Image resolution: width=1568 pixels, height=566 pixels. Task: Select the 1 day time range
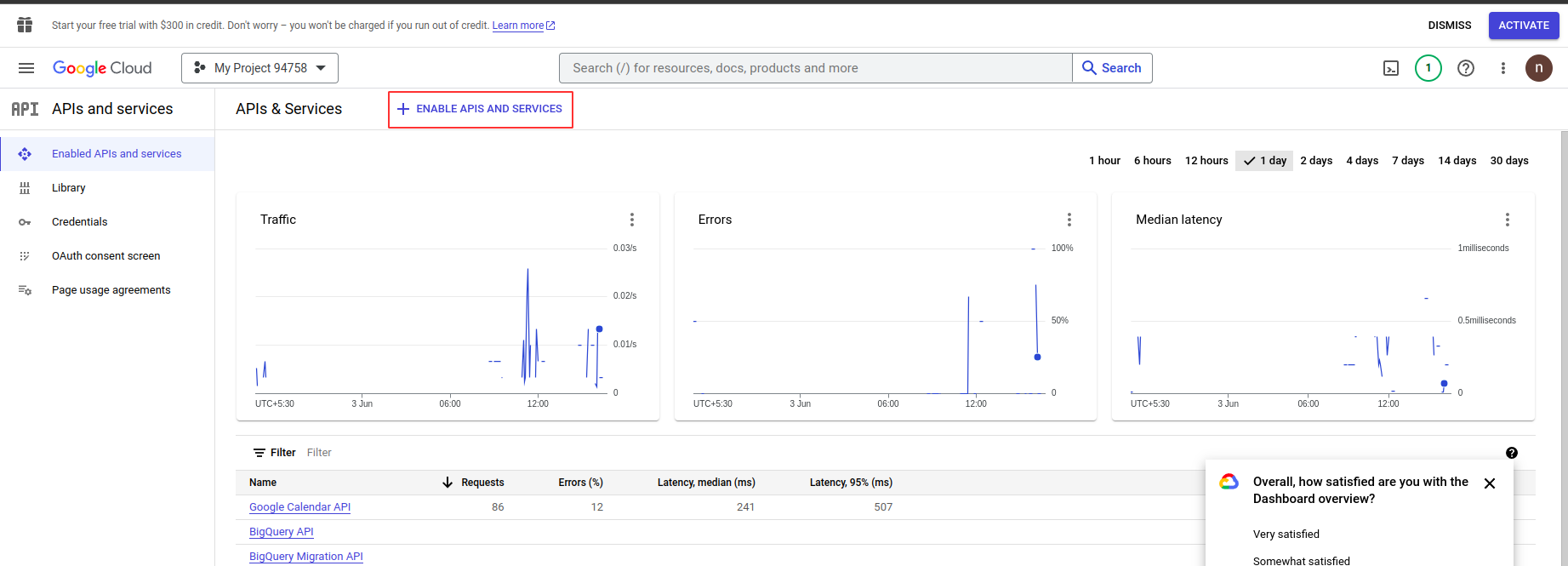(x=1265, y=161)
